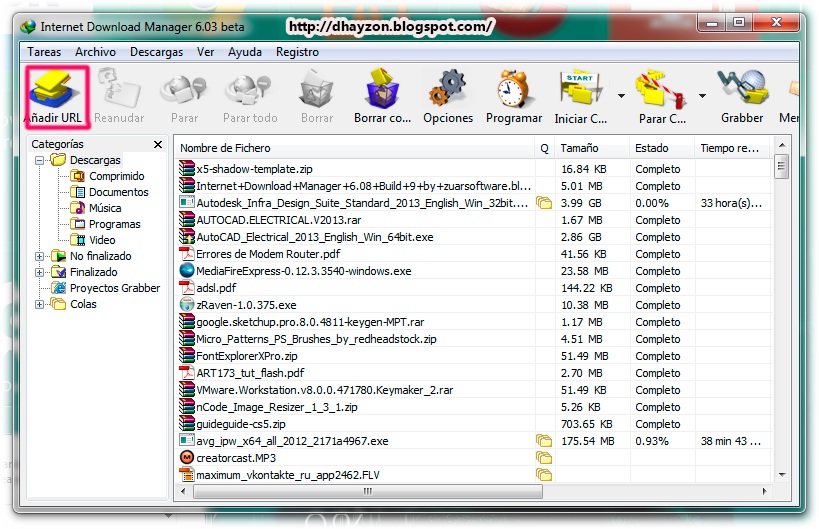Open the Archivo menu
Screen dimensions: 819x529
95,52
